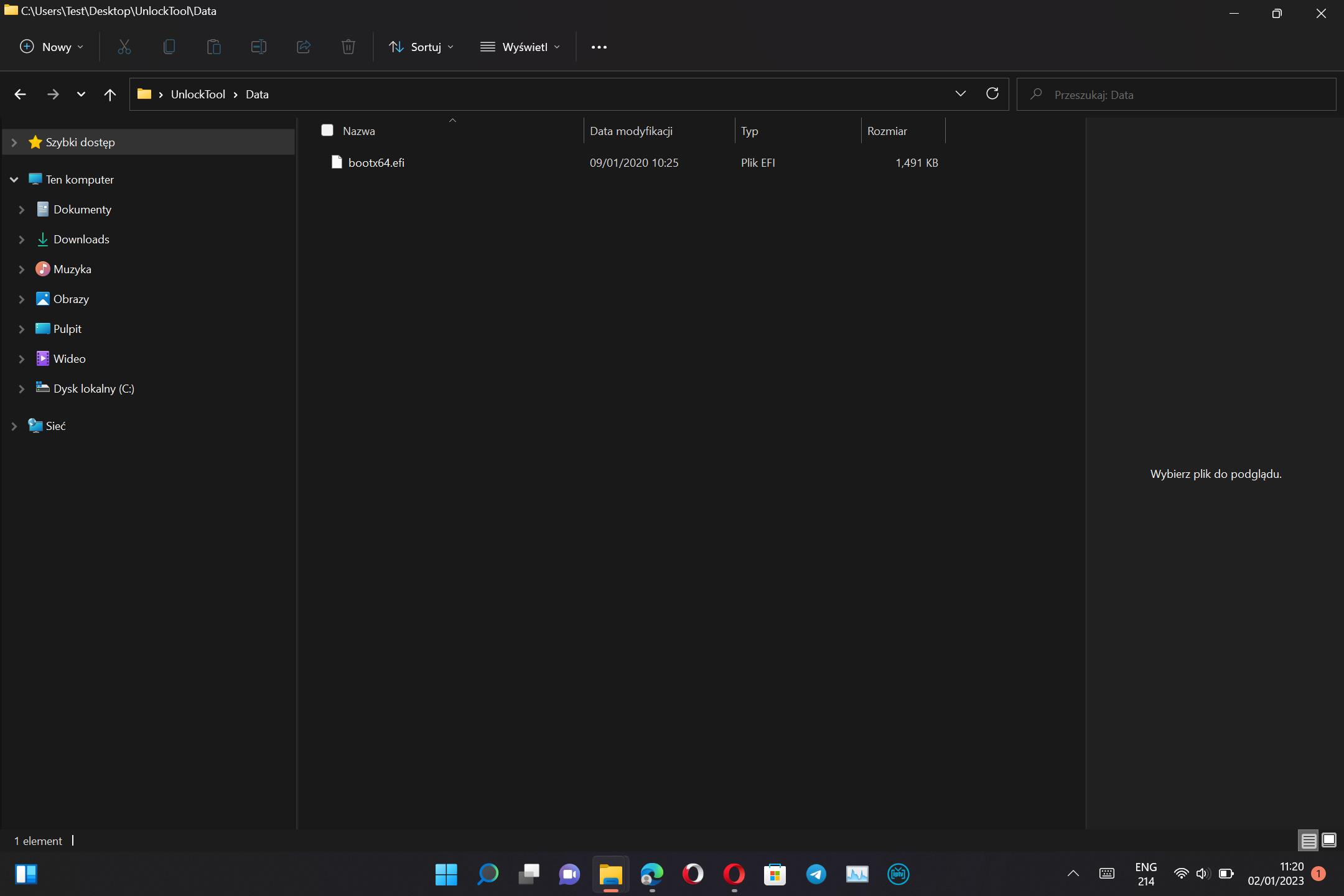The image size is (1344, 896).
Task: Click UnlockTool in the breadcrumb path
Action: [198, 95]
